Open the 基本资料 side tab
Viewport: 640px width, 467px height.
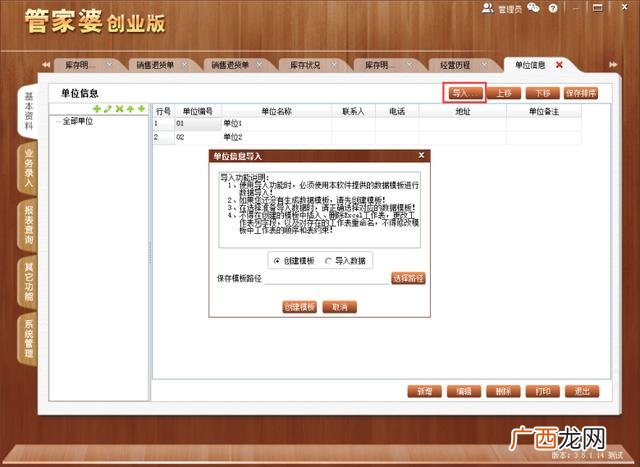29,111
